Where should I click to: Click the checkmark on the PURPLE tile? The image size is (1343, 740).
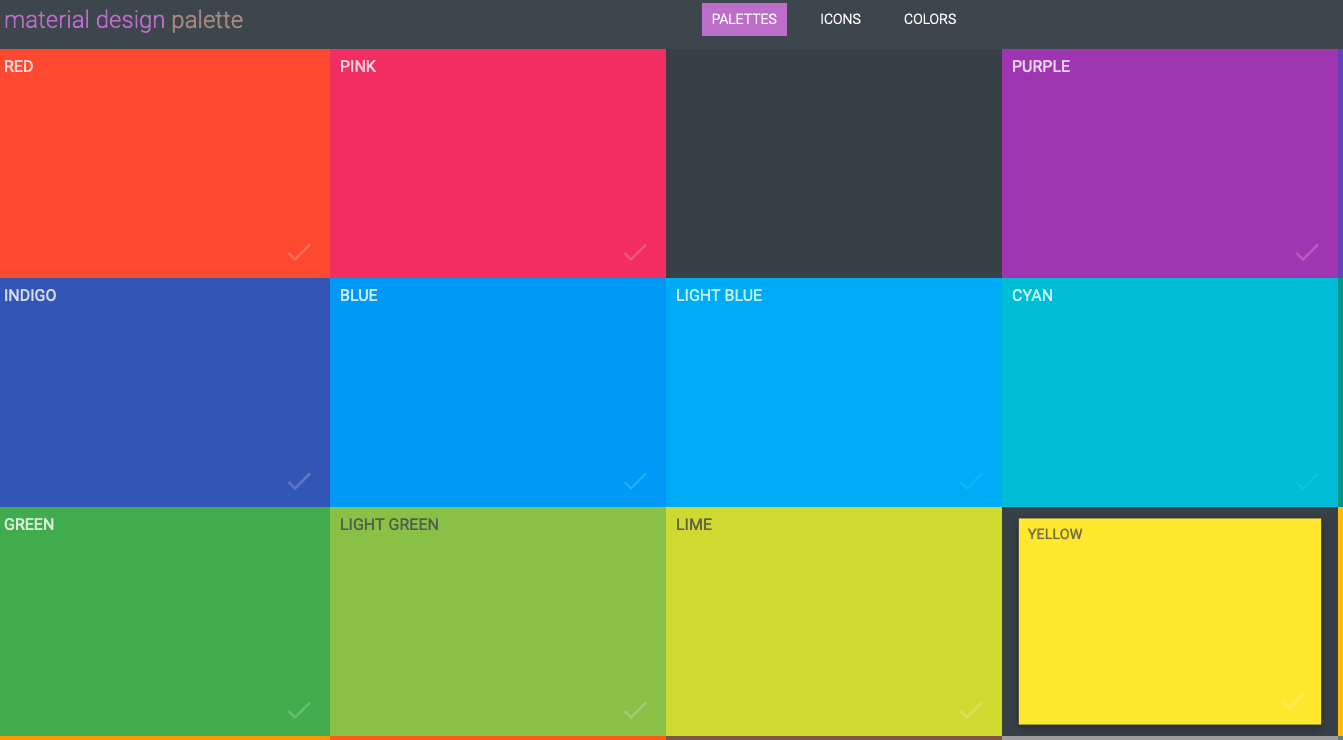(1307, 253)
